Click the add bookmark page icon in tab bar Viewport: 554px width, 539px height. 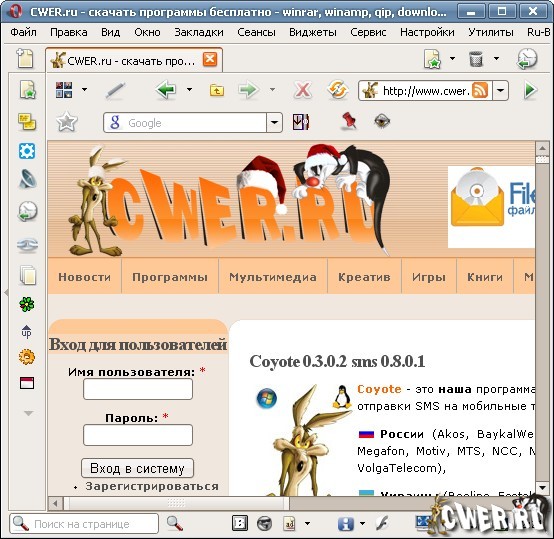click(x=432, y=59)
